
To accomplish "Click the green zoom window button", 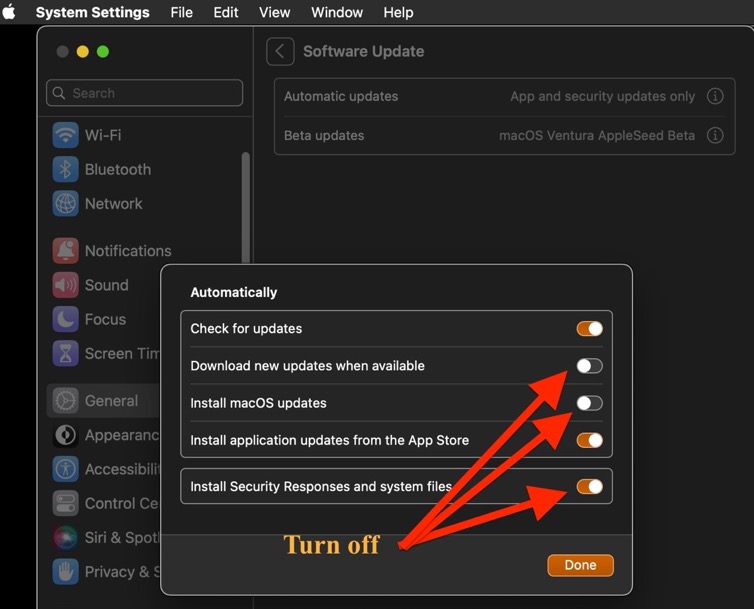I will coord(103,51).
